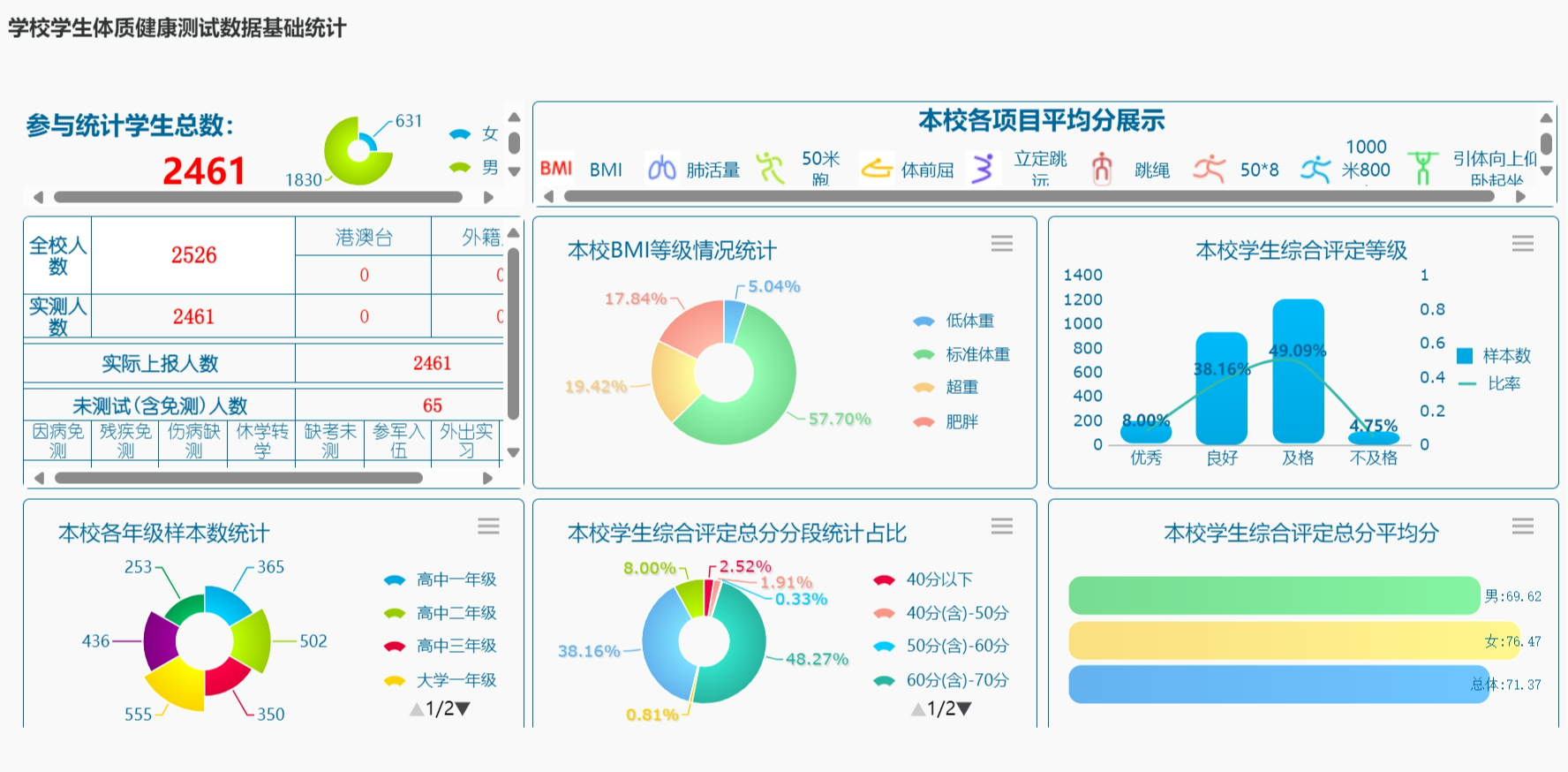Viewport: 1568px width, 772px height.
Task: Open the 综合评定总分平均分 chart context menu
Action: (x=1522, y=526)
